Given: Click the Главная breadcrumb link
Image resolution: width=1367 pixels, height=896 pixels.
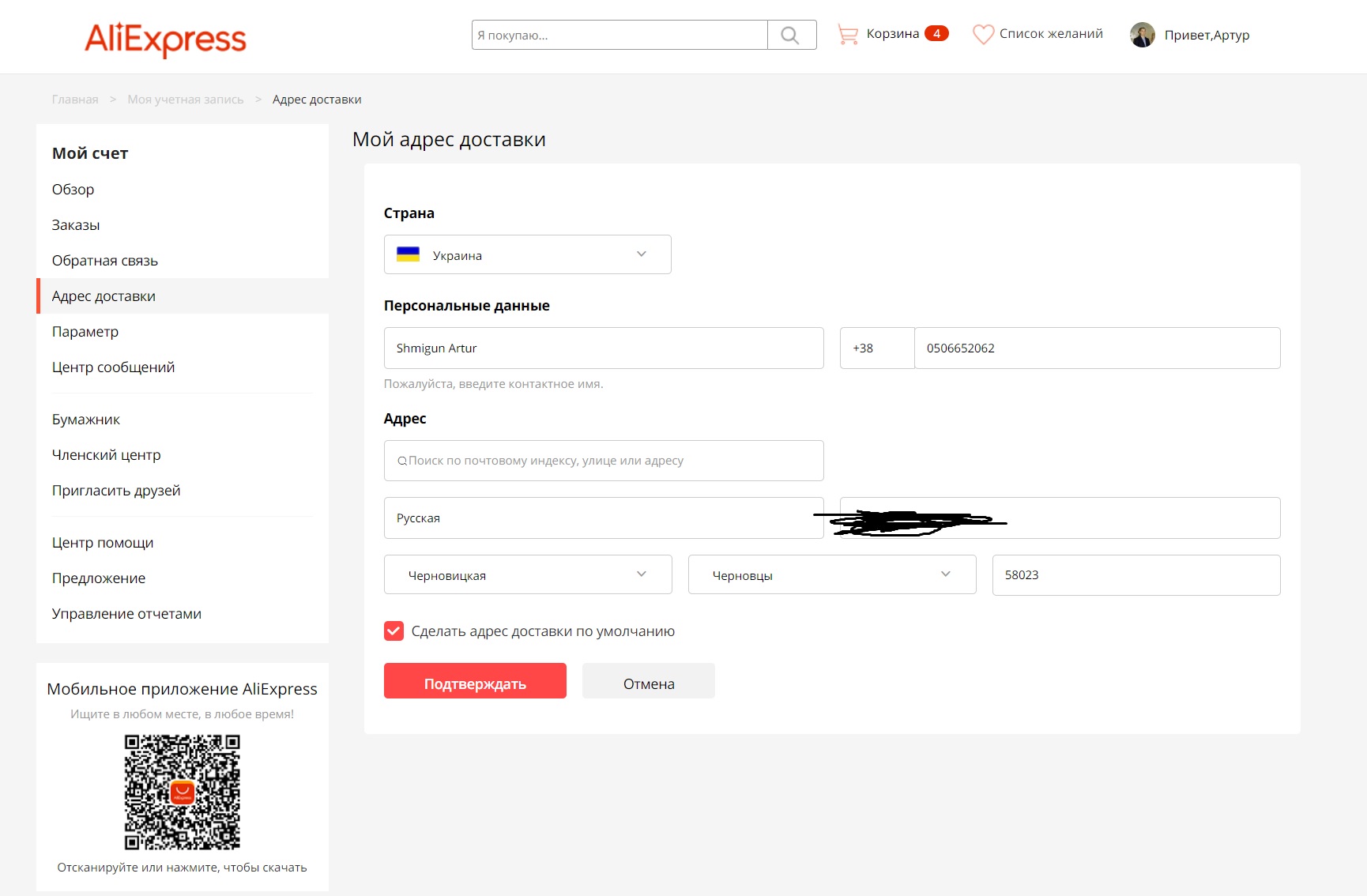Looking at the screenshot, I should [75, 100].
